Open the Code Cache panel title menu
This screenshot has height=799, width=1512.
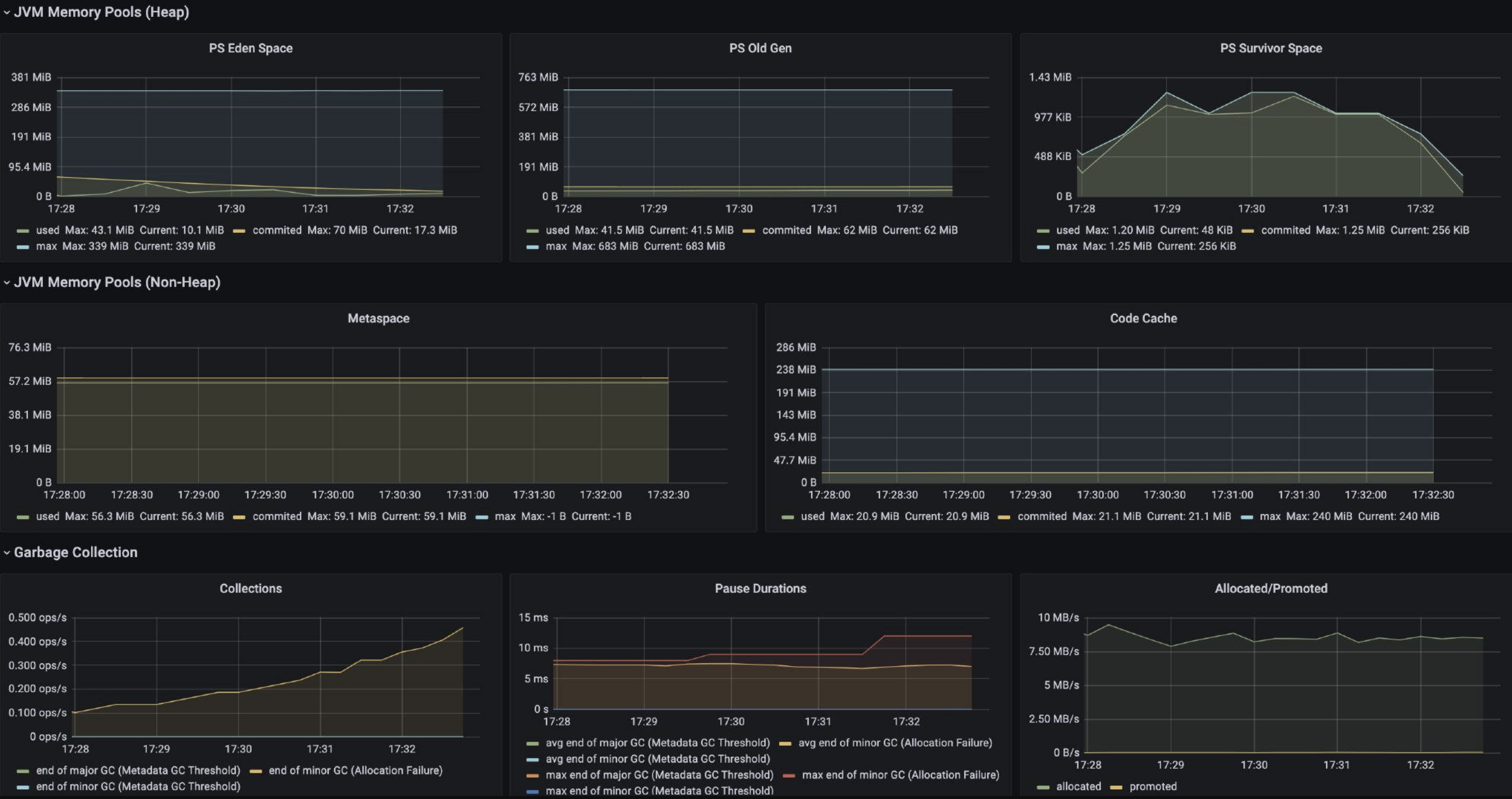(1143, 319)
